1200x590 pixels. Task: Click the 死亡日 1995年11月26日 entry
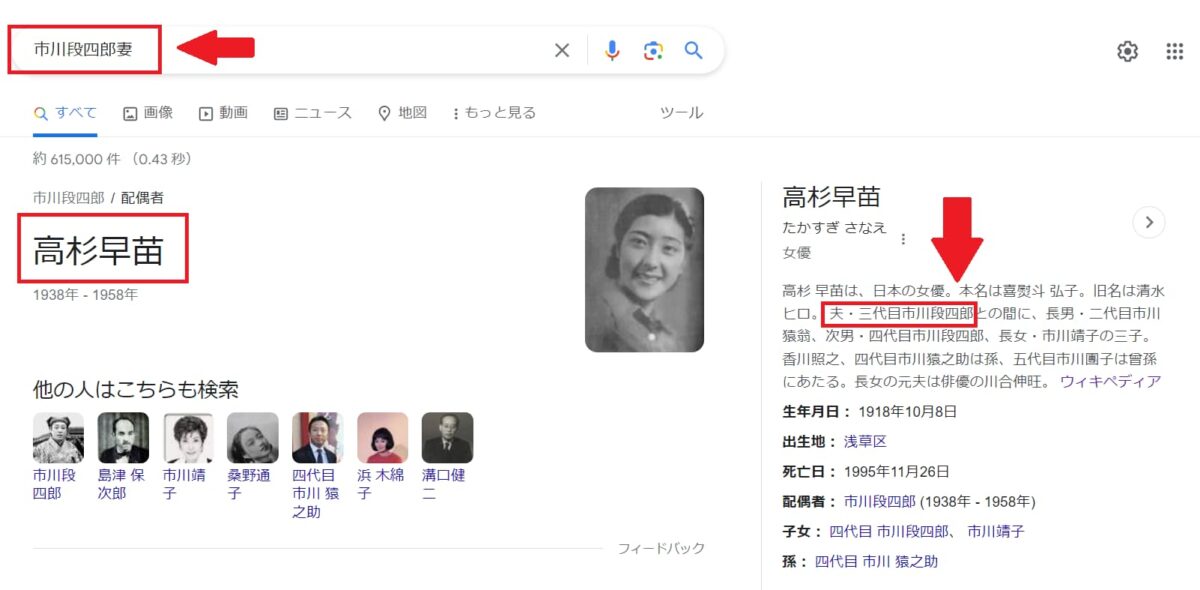point(865,471)
